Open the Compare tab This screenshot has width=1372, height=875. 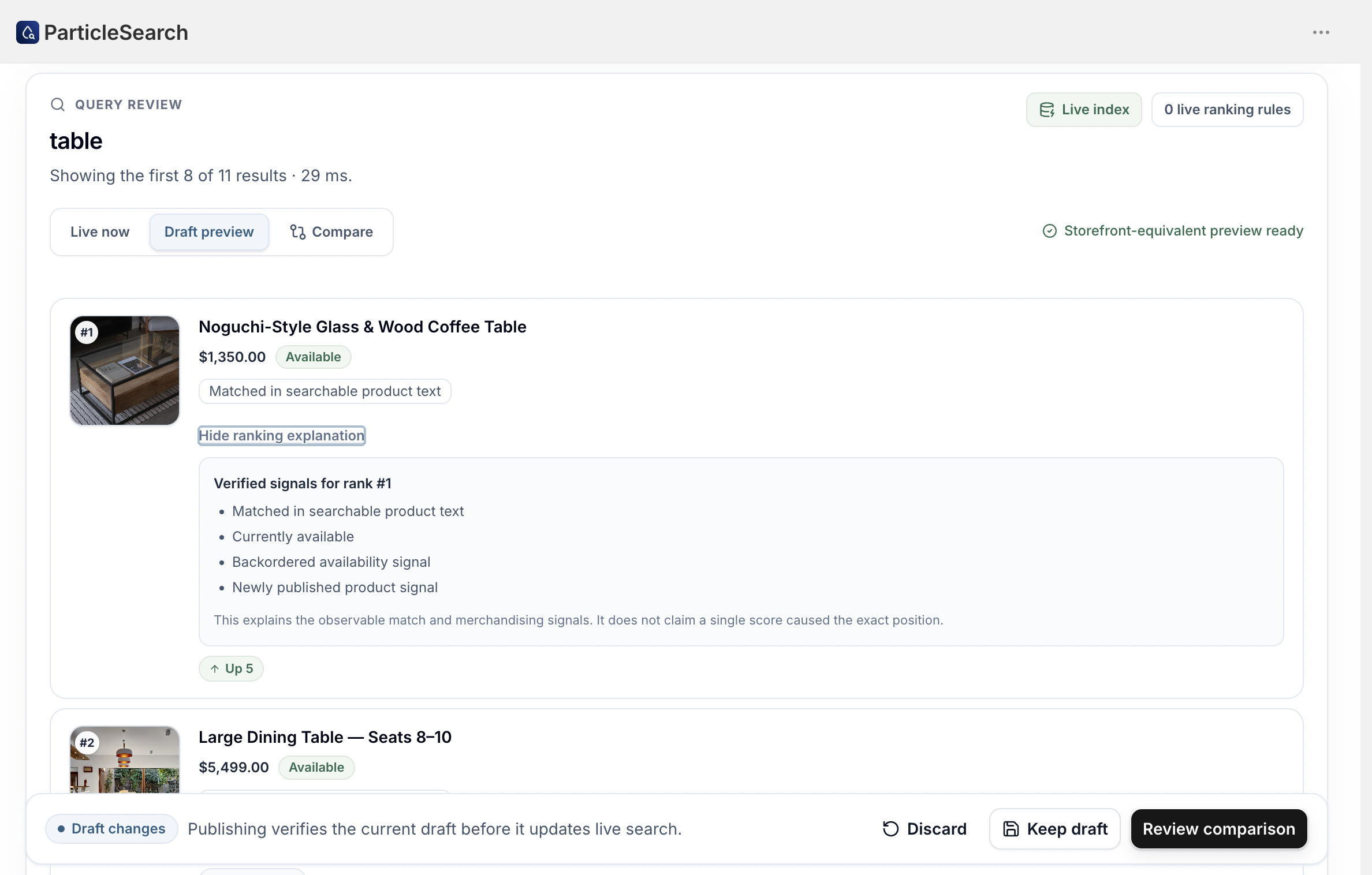pyautogui.click(x=331, y=232)
